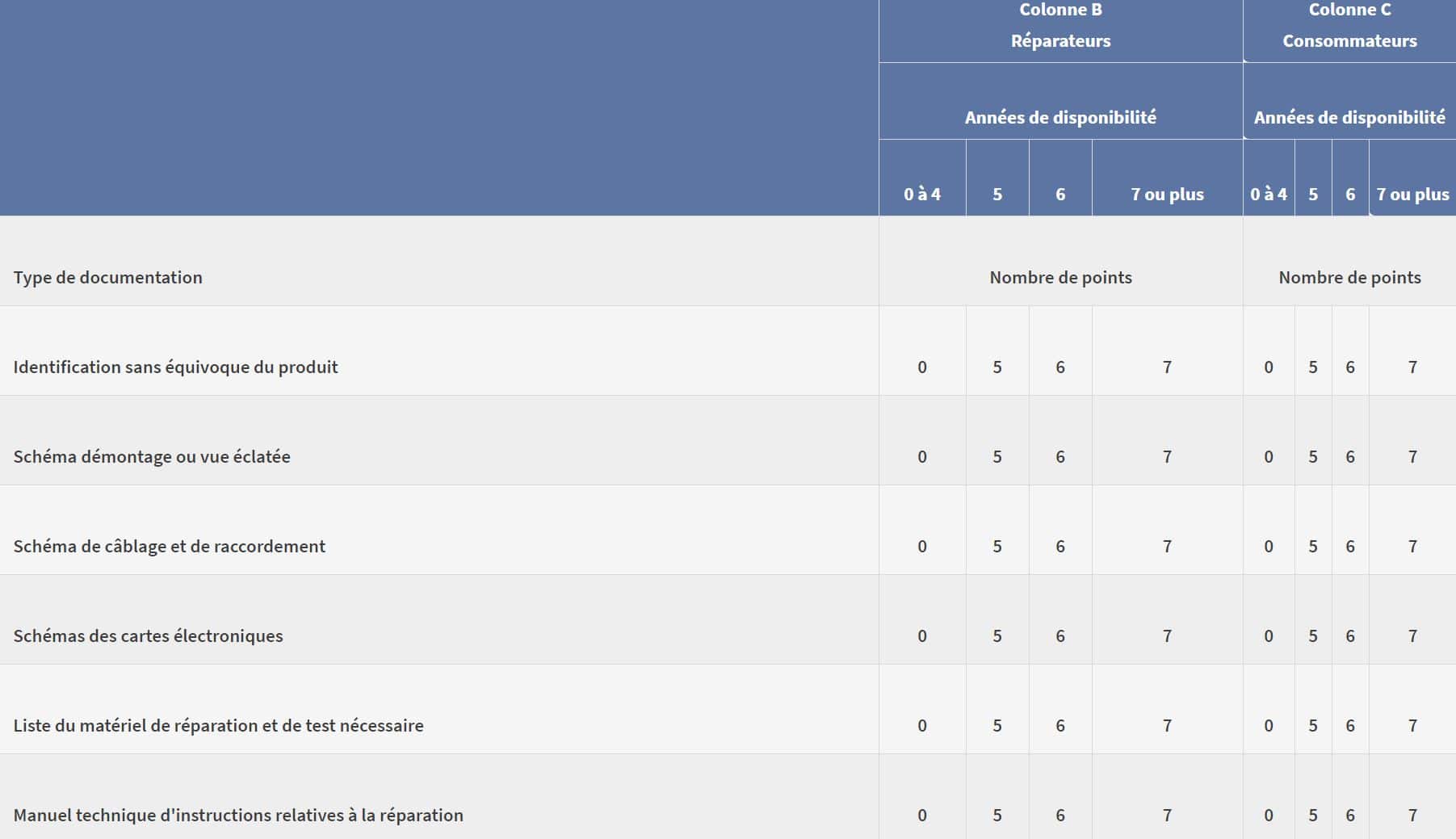The height and width of the screenshot is (839, 1456).
Task: Click Réparateurs value 7 in Identification row
Action: [x=1167, y=367]
